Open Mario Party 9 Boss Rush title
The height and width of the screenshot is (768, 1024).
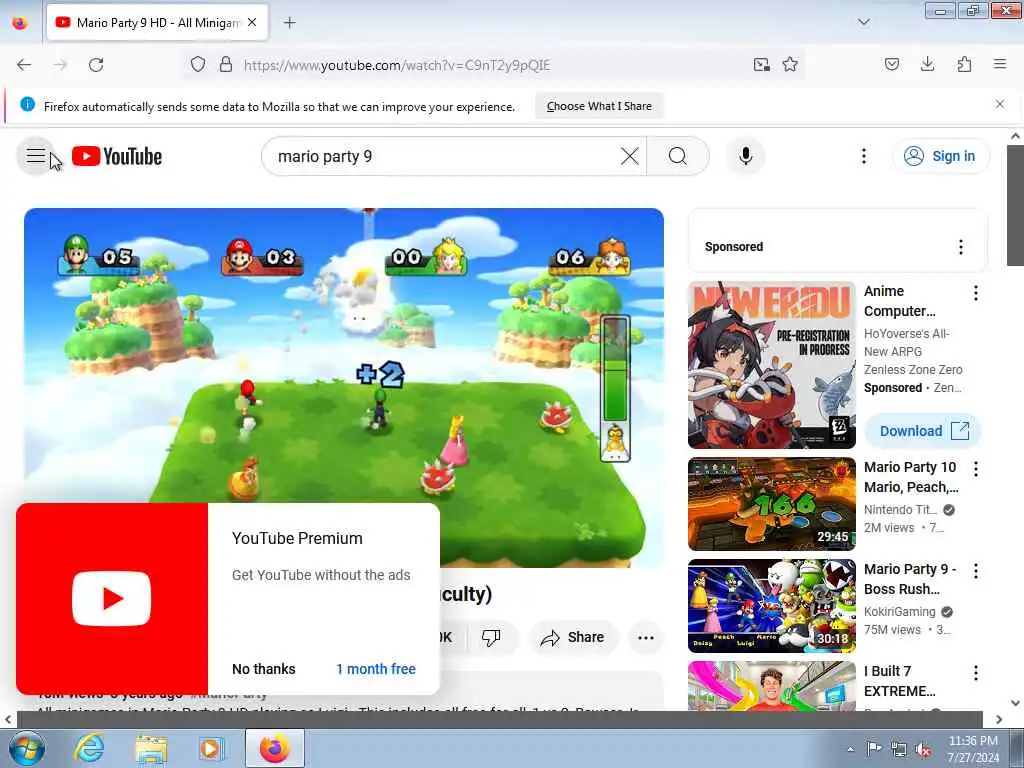pos(910,579)
